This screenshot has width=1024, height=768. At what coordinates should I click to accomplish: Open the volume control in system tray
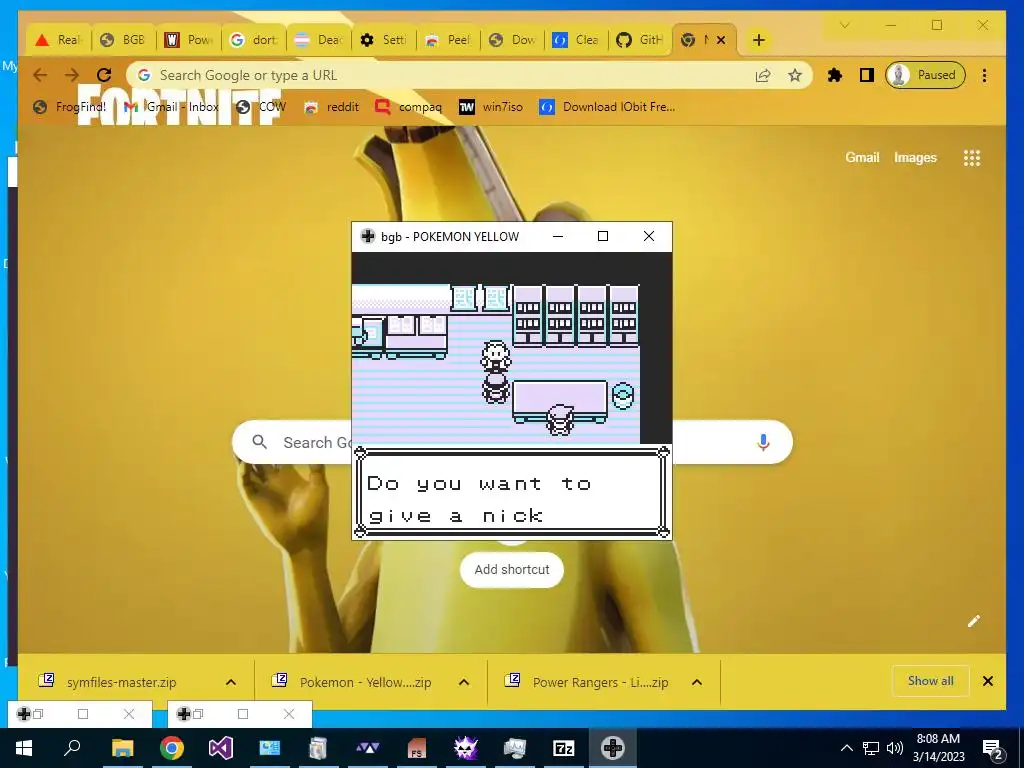[x=895, y=748]
